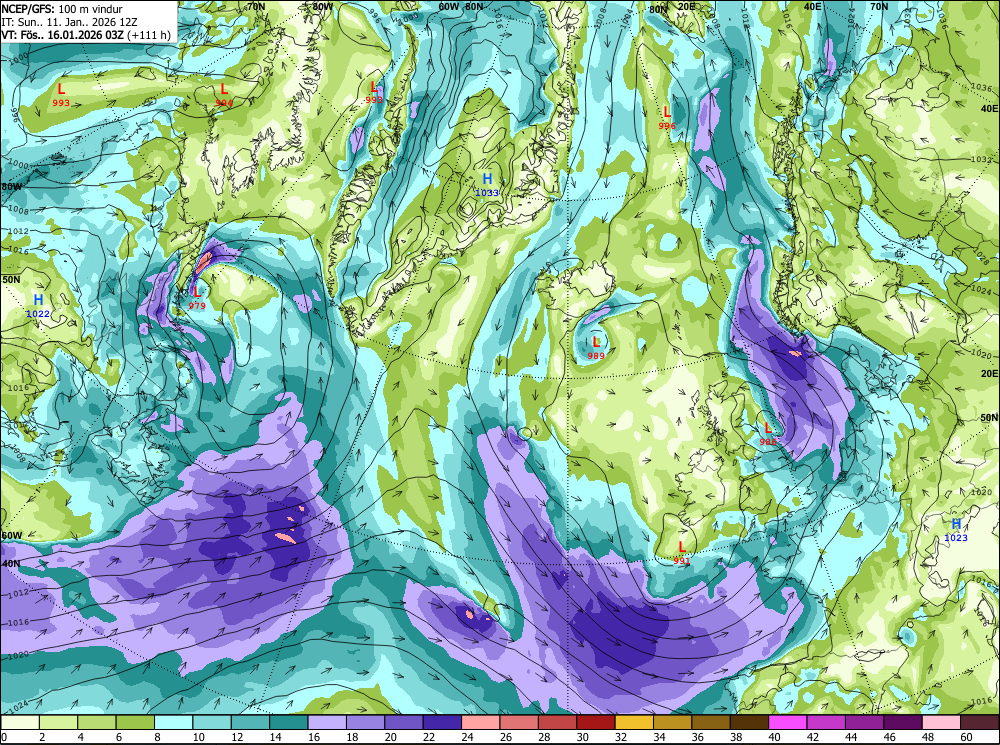
Task: Click the legend scale number '24'
Action: pyautogui.click(x=467, y=737)
